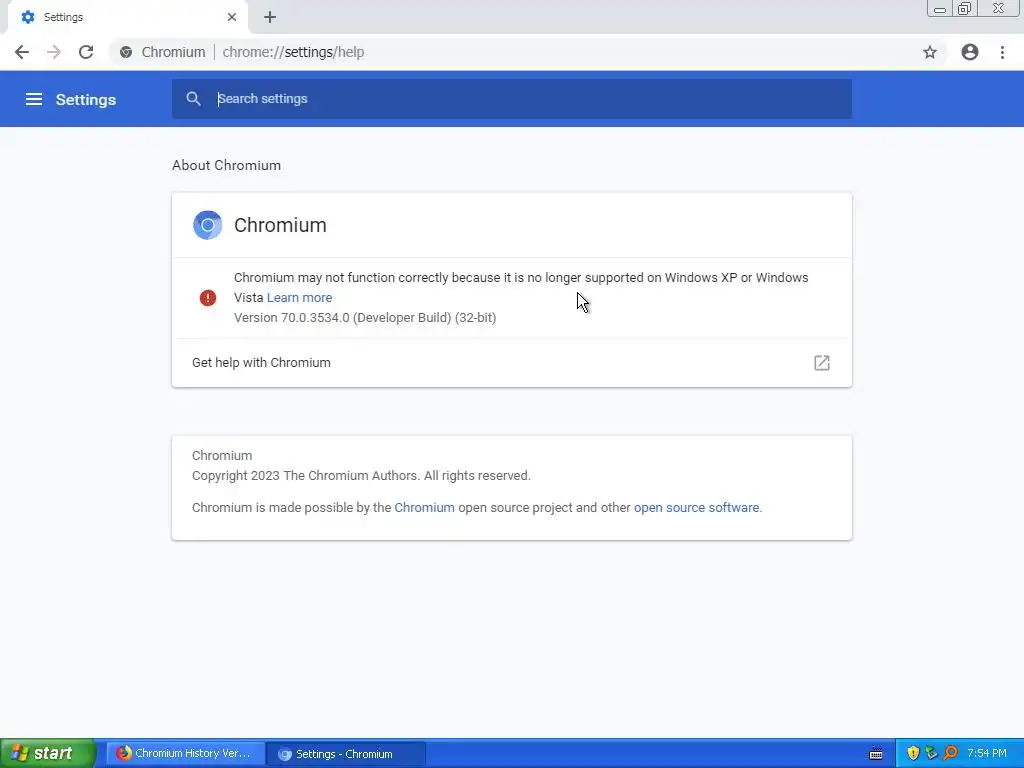
Task: Click the address bar URL
Action: tap(293, 52)
